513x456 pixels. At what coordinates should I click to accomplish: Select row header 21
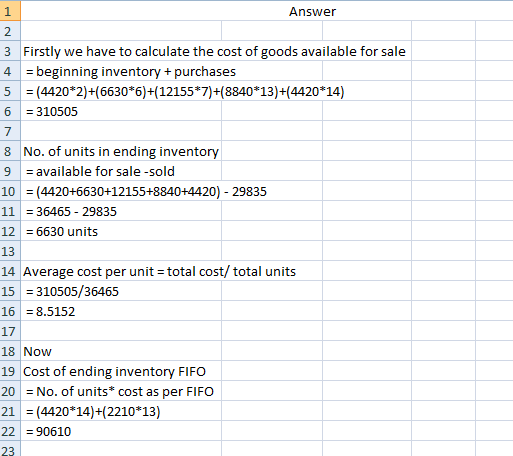[x=10, y=411]
